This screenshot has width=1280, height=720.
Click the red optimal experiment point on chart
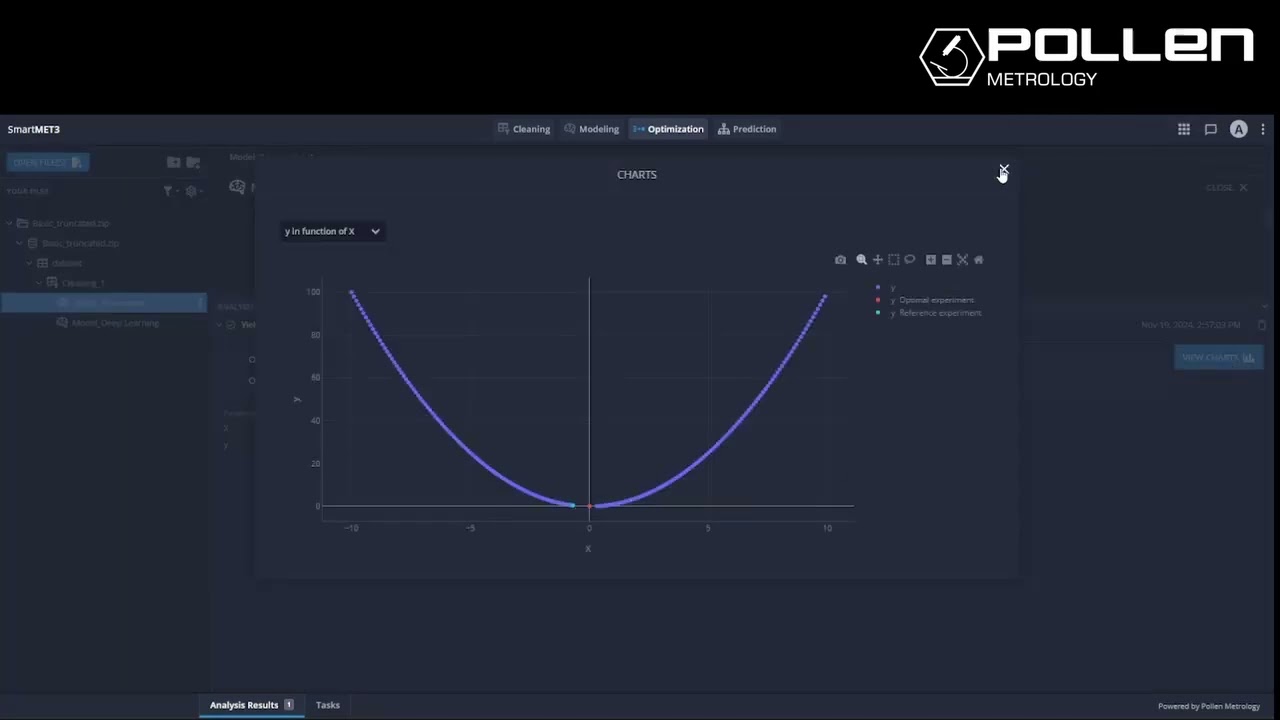click(x=589, y=506)
